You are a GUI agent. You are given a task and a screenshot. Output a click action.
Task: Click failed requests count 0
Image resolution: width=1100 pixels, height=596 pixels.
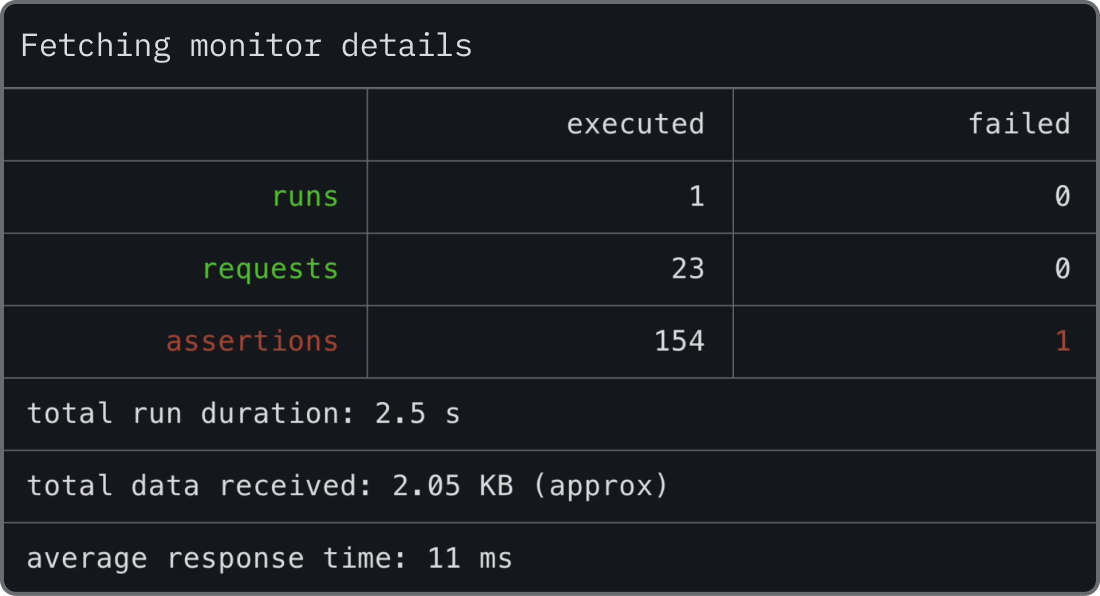pos(1062,269)
